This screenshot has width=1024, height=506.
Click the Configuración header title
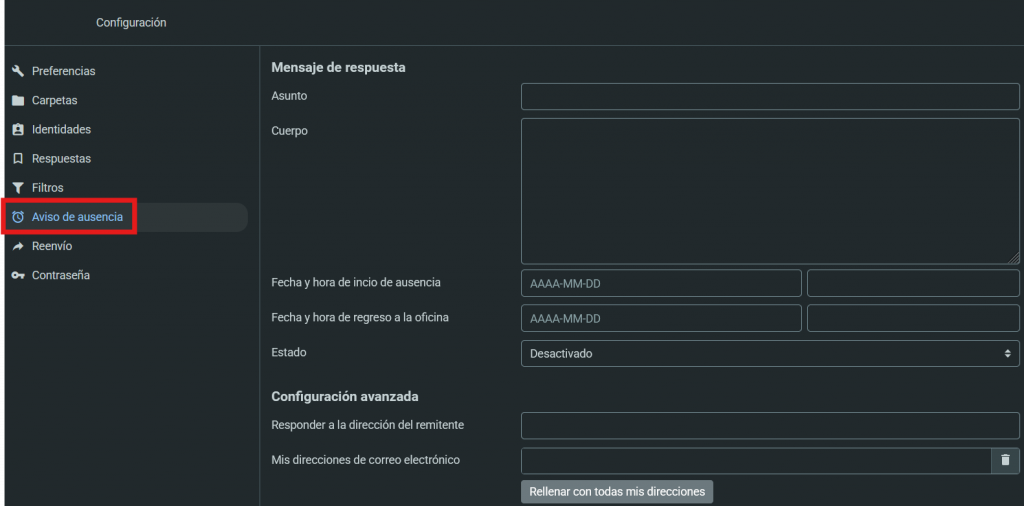pos(131,23)
